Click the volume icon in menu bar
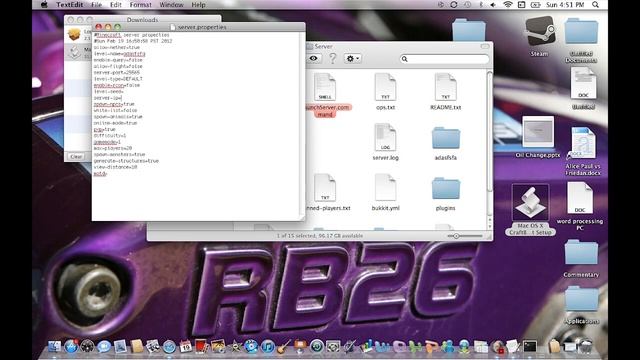Viewport: 640px width, 360px height. [x=493, y=5]
